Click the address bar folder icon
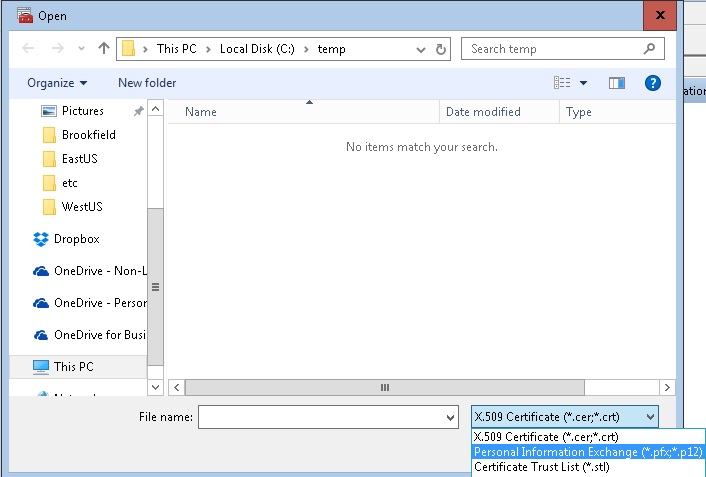The height and width of the screenshot is (477, 706). click(x=128, y=49)
